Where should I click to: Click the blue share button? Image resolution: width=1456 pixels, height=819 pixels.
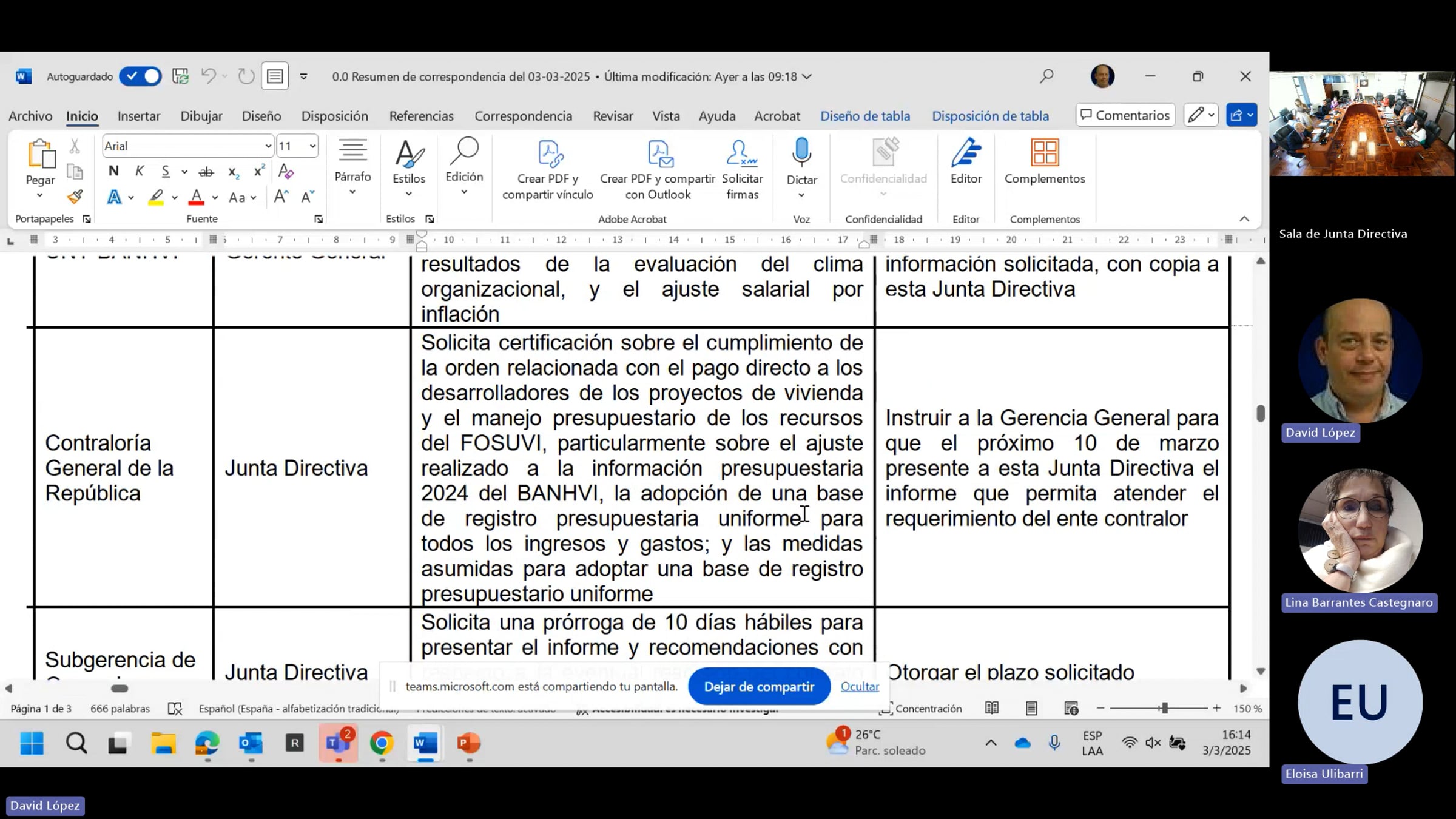[x=1241, y=115]
